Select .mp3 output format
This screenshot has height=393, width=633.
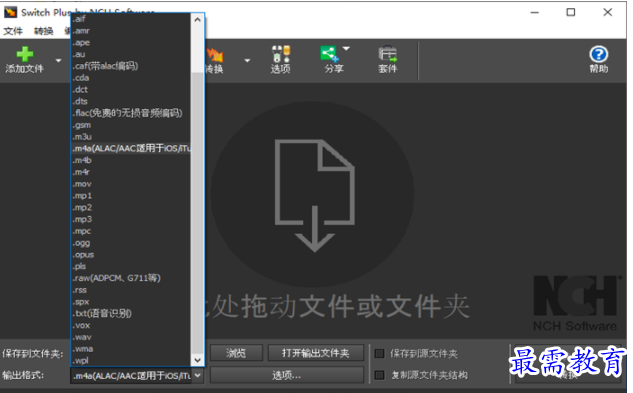click(x=131, y=219)
